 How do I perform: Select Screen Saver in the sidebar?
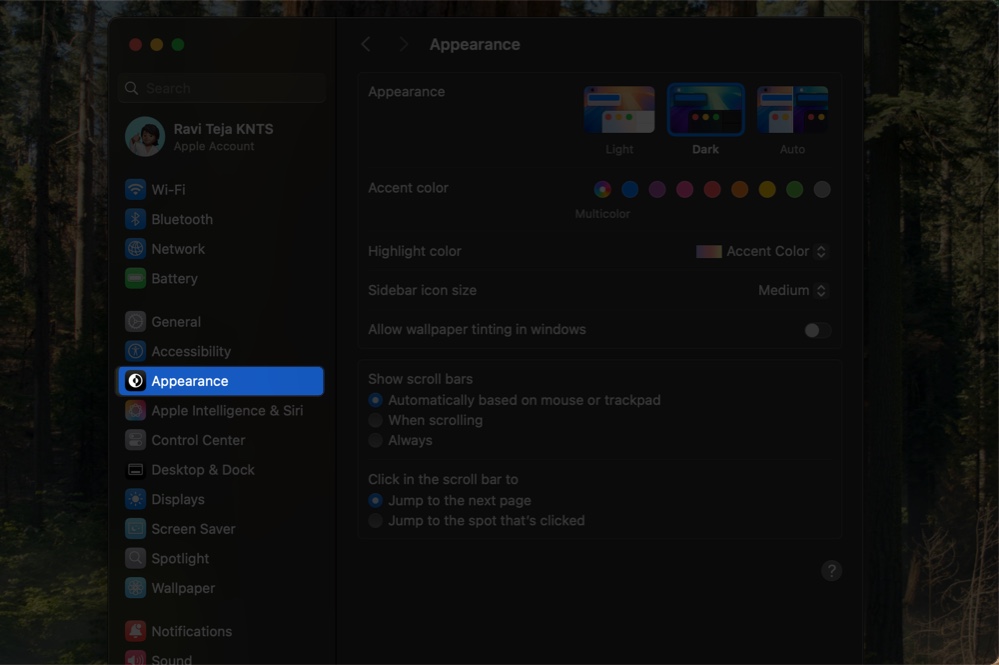coord(186,528)
